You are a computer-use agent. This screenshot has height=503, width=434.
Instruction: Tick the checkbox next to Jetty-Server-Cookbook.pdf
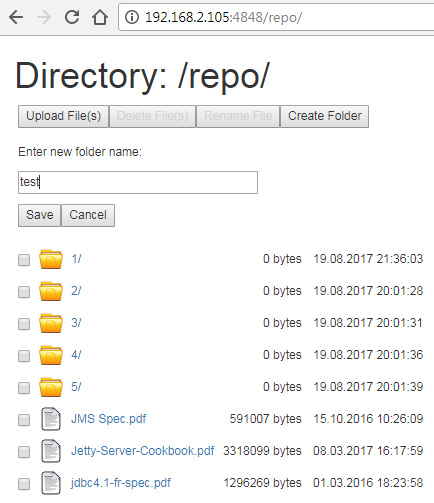24,452
